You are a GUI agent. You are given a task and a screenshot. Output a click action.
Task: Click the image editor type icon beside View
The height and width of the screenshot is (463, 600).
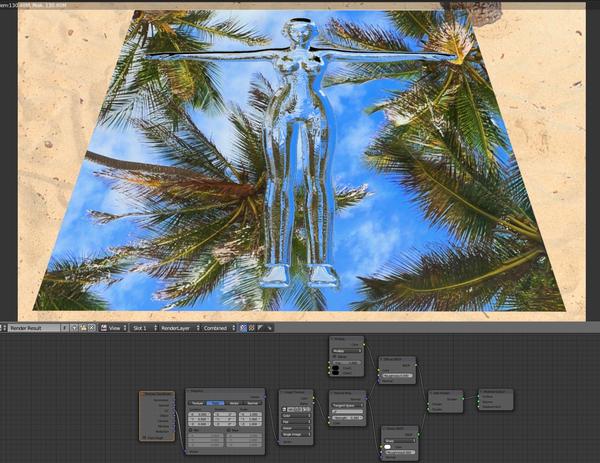click(x=104, y=328)
